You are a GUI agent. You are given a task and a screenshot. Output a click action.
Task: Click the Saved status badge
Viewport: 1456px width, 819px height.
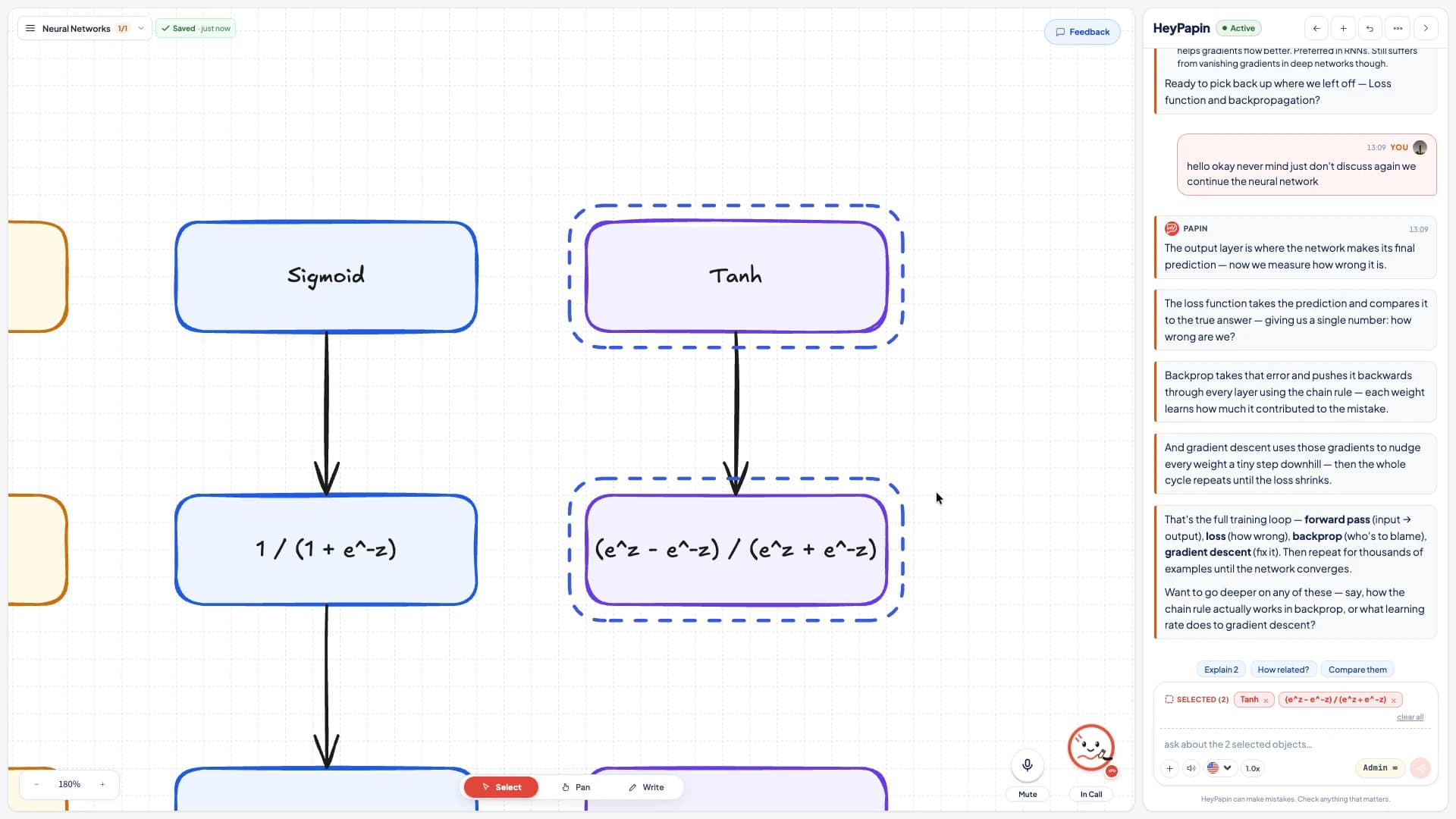click(x=196, y=28)
